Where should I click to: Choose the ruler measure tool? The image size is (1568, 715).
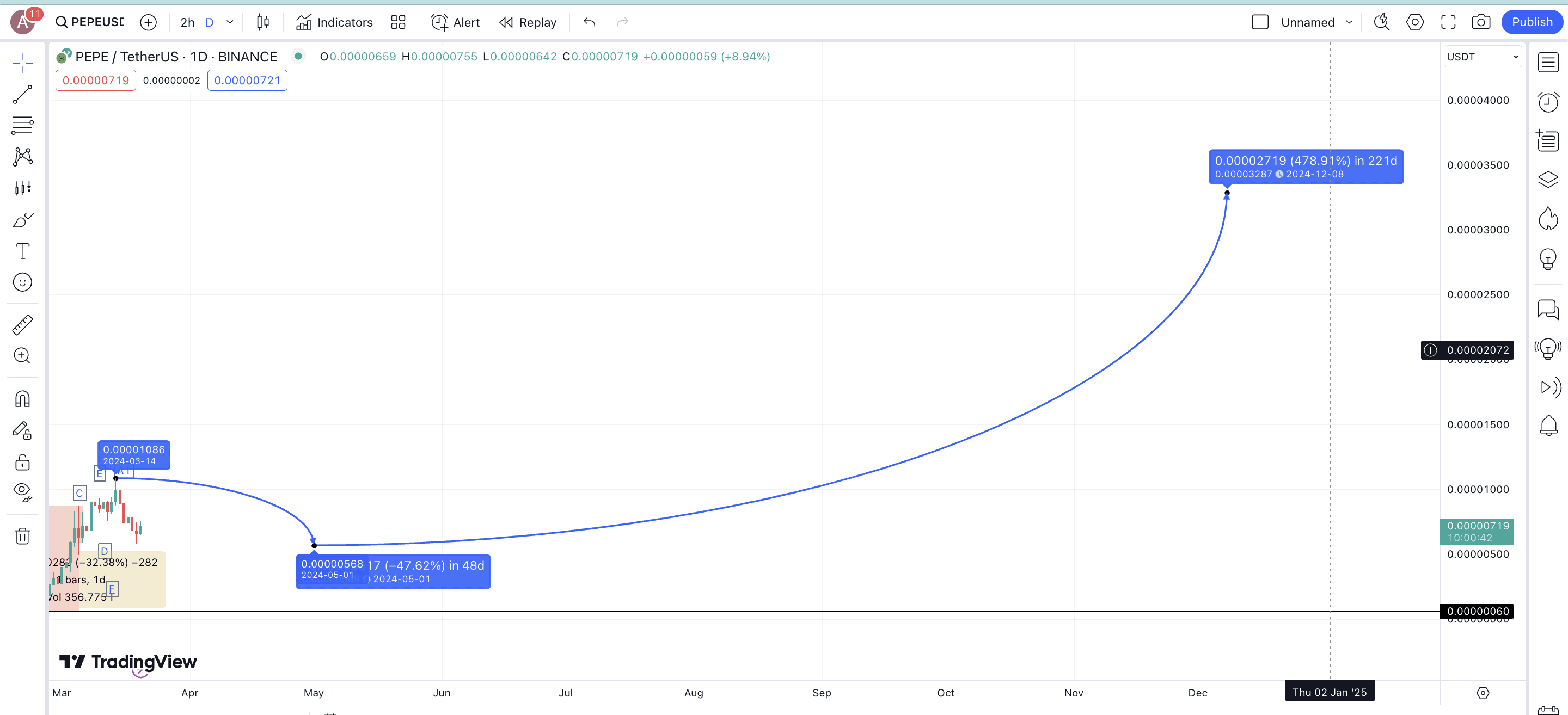click(x=22, y=325)
